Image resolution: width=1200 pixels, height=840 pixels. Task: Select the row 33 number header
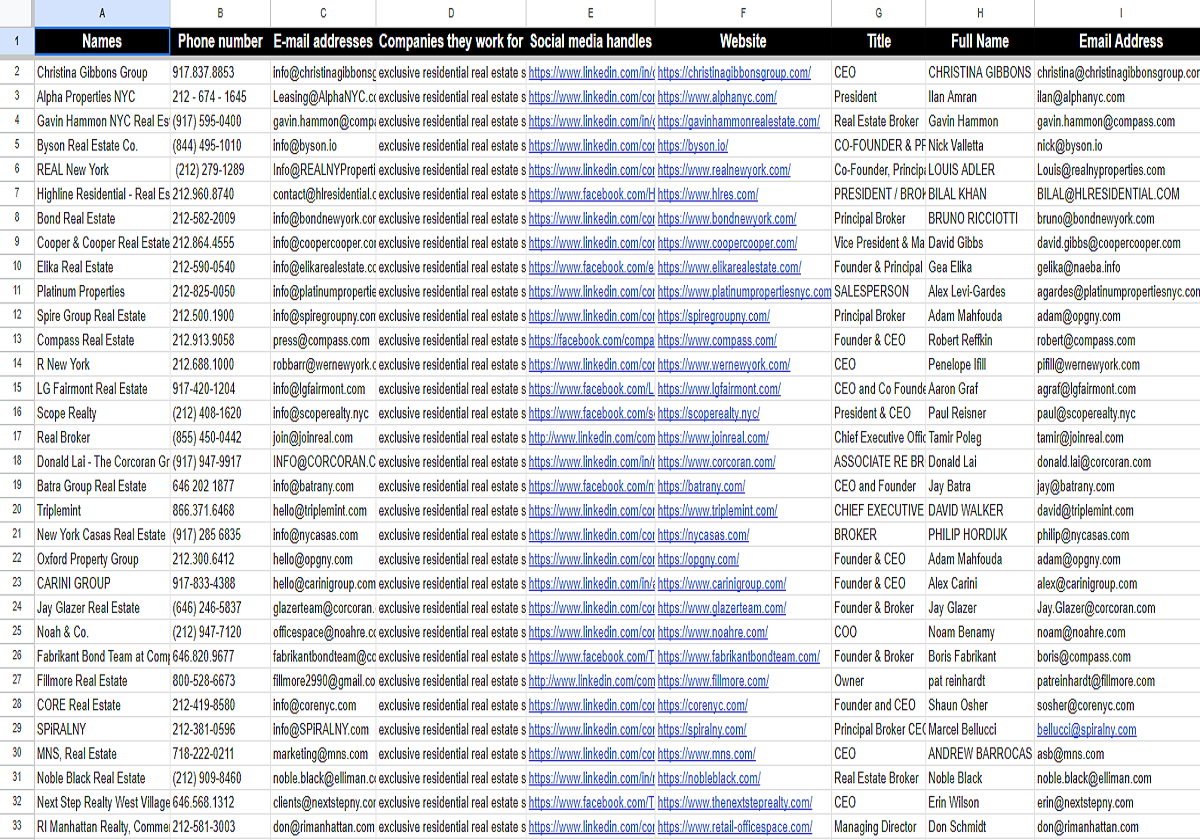[17, 827]
